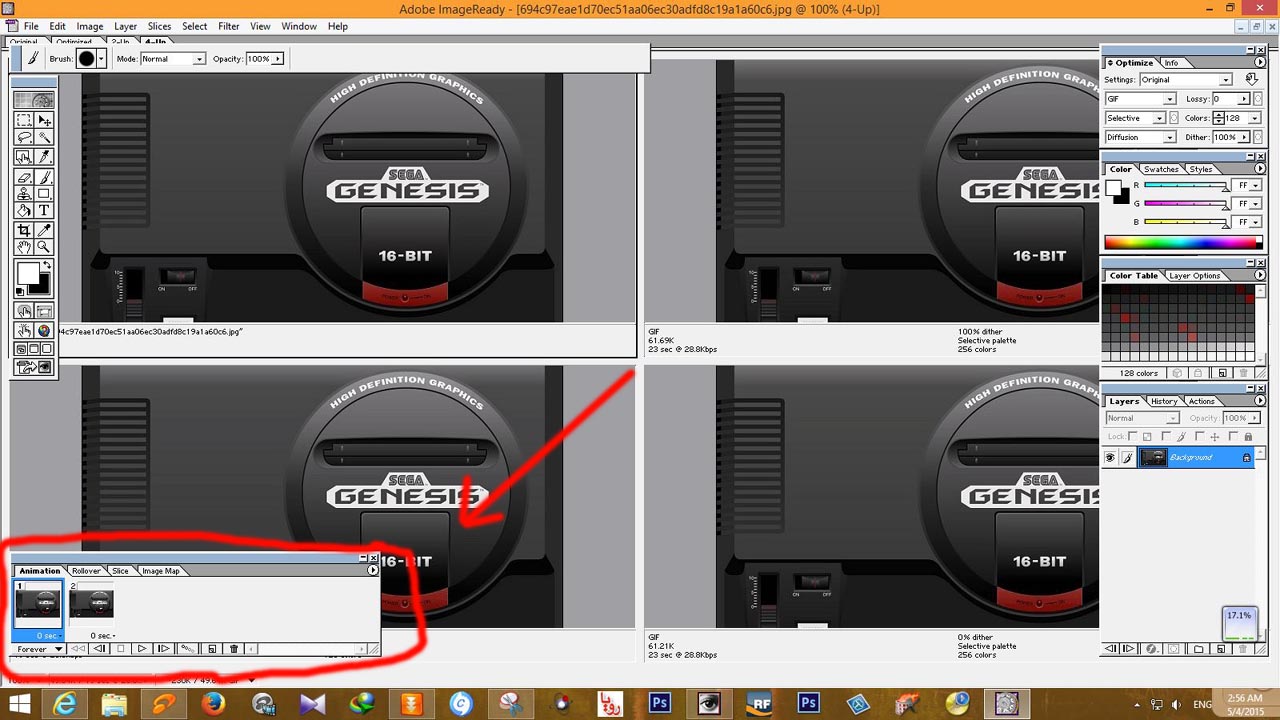Open the Slices menu
The image size is (1280, 720).
point(159,26)
